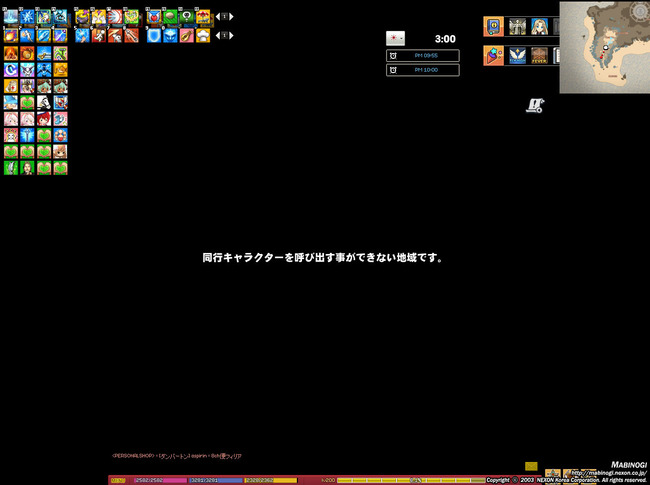Viewport: 650px width, 485px height.
Task: Click the pink HP bar showing 2582/2582
Action: point(160,480)
